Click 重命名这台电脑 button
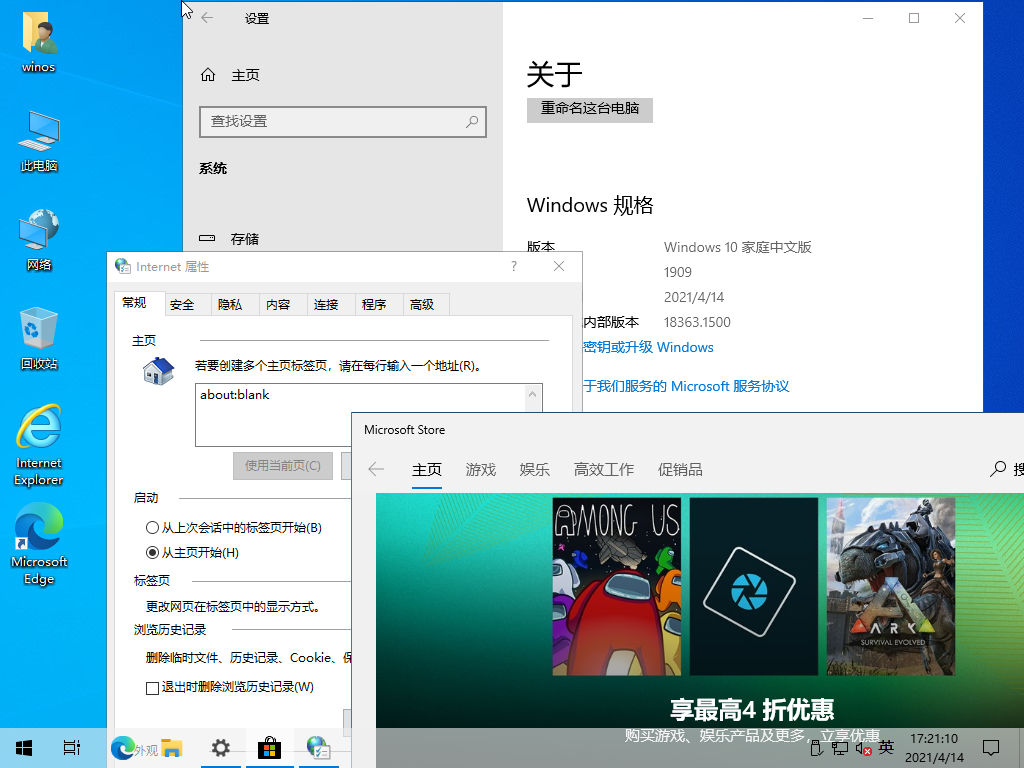 click(590, 109)
